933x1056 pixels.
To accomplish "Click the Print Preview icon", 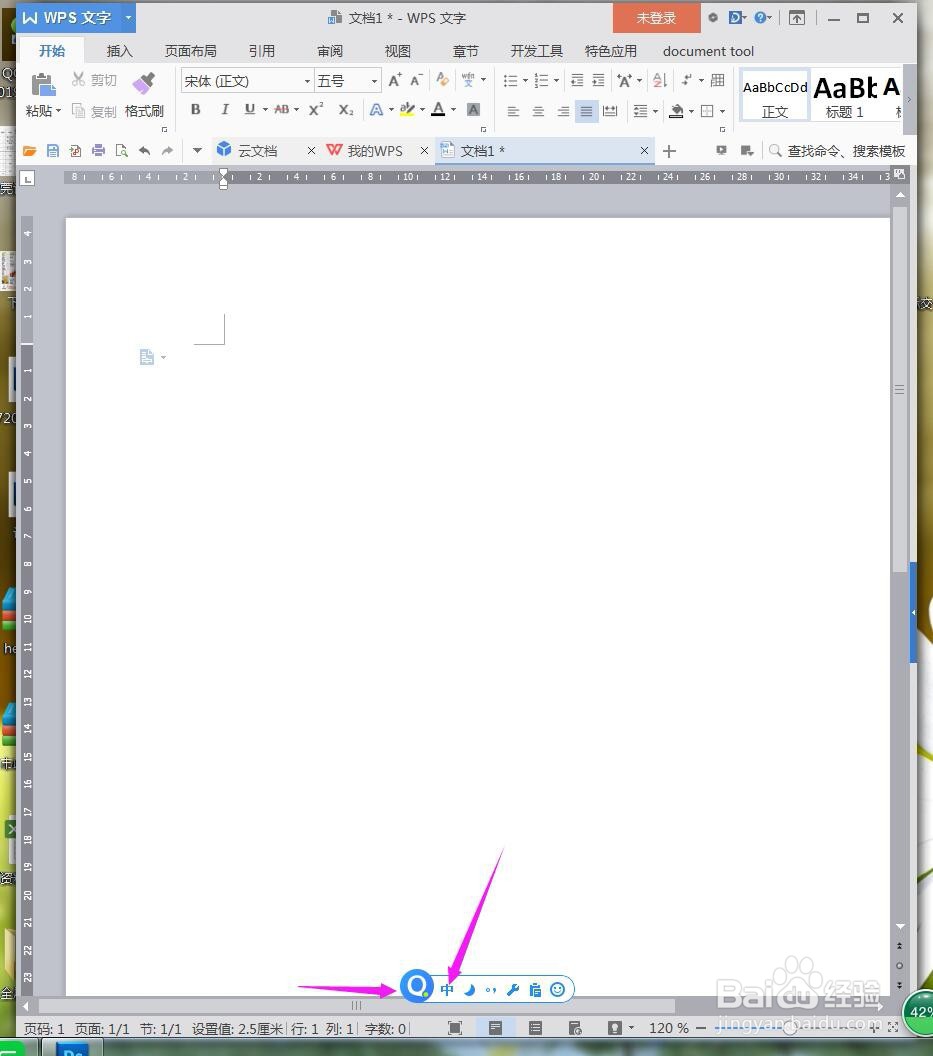I will 121,151.
